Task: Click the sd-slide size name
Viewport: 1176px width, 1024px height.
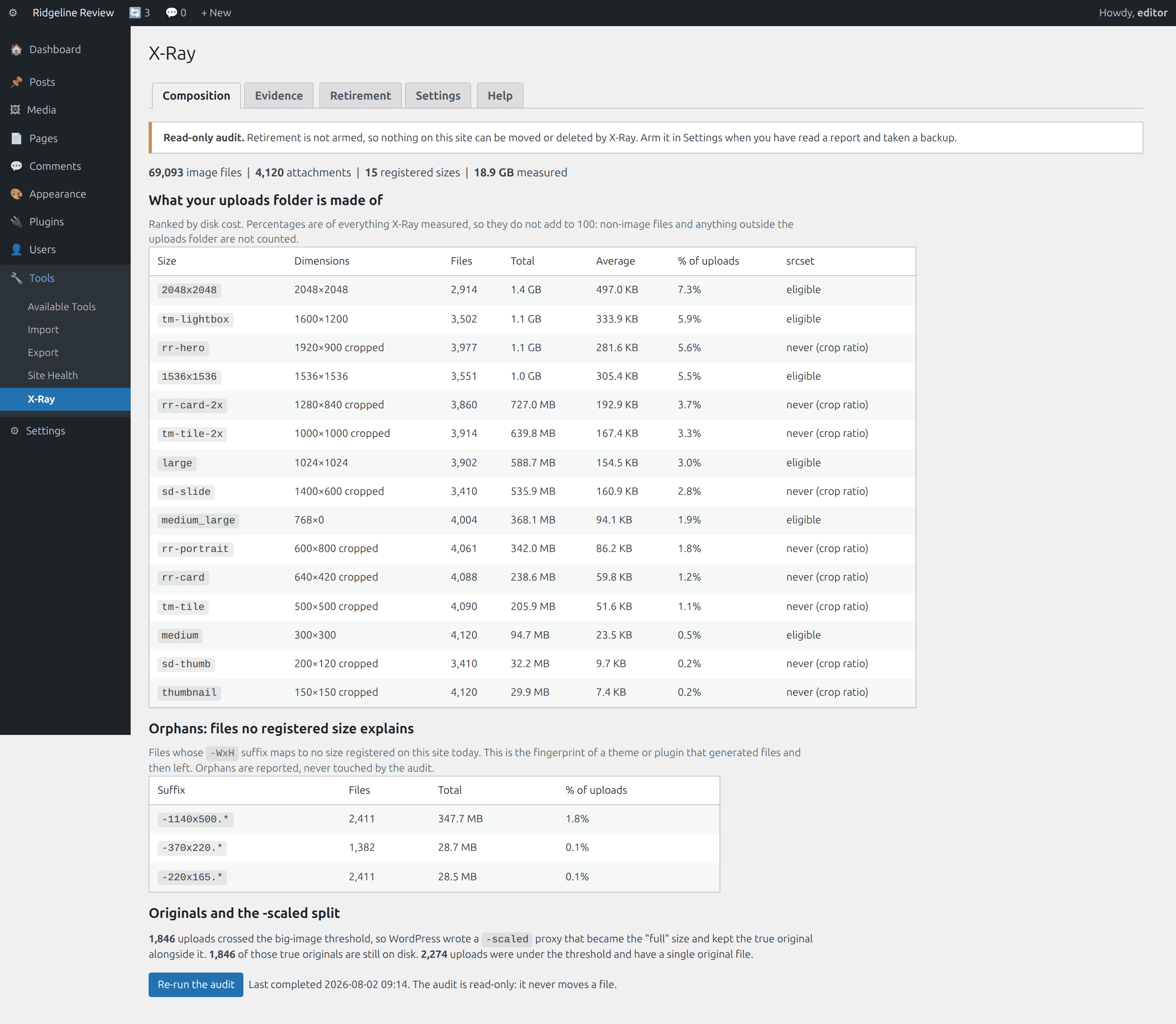Action: tap(186, 492)
